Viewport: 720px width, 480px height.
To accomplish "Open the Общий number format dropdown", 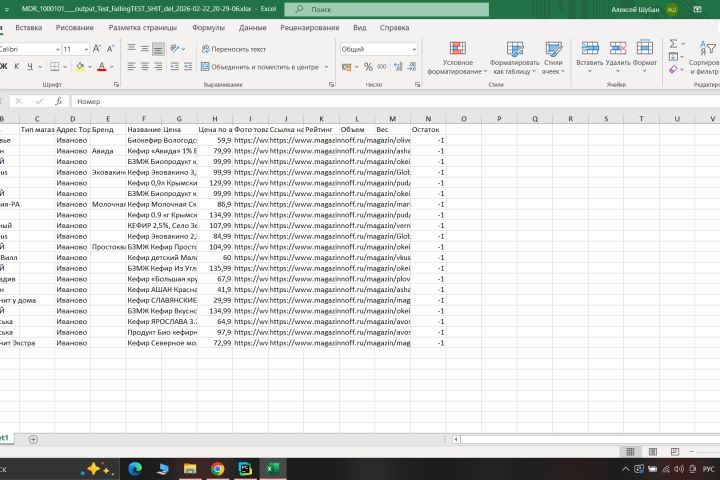I will (x=414, y=49).
